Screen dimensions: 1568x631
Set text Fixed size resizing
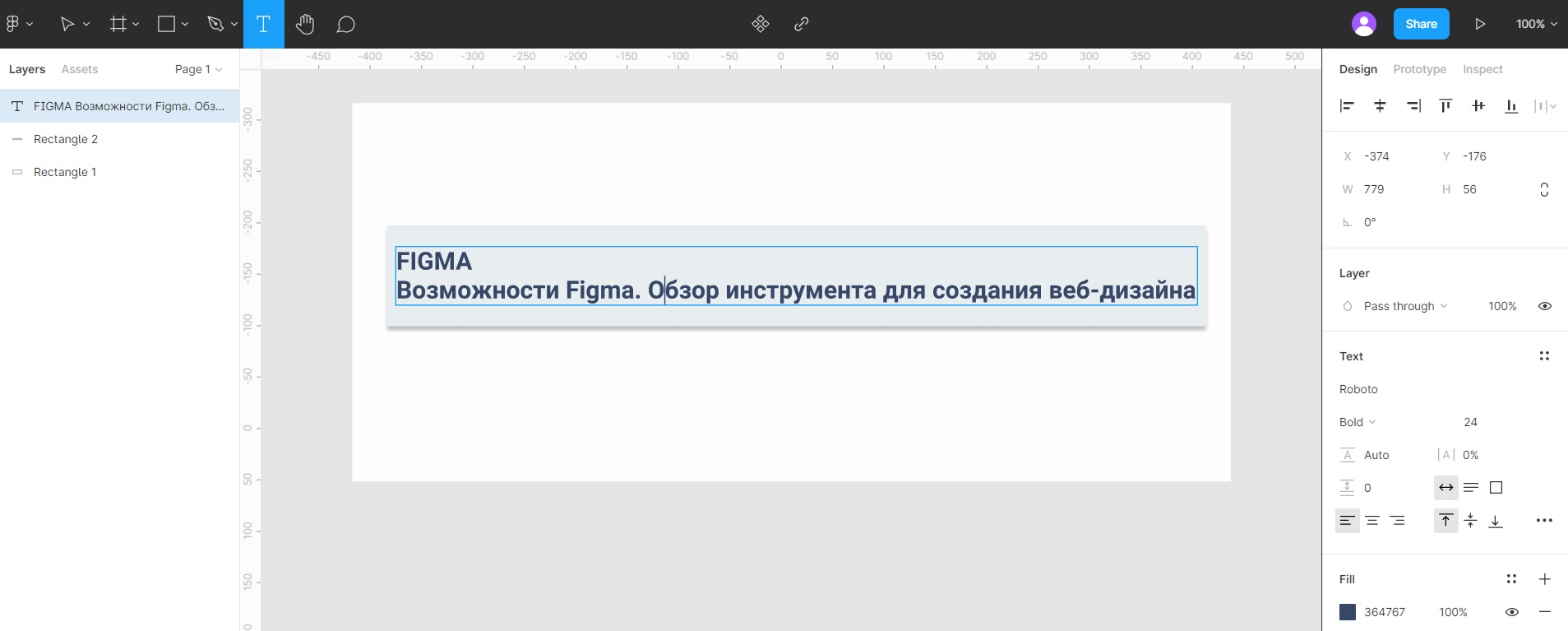click(x=1496, y=488)
